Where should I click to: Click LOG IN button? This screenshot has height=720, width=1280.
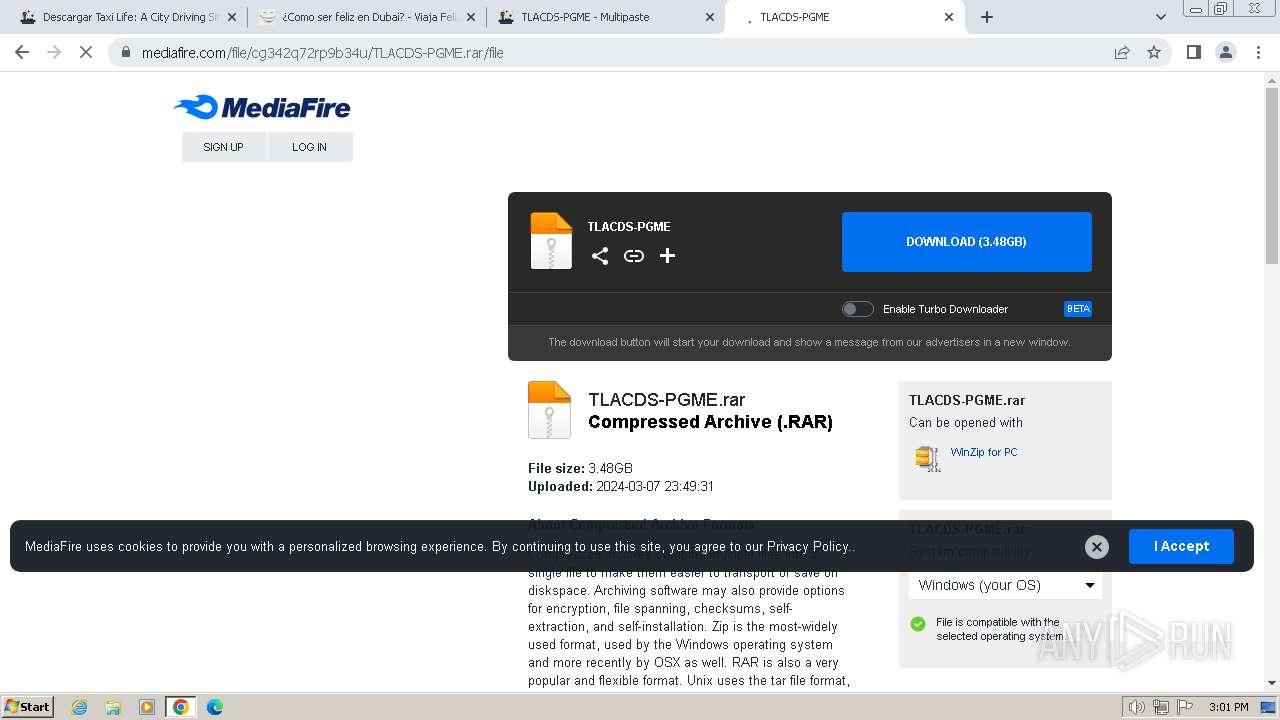pos(310,147)
